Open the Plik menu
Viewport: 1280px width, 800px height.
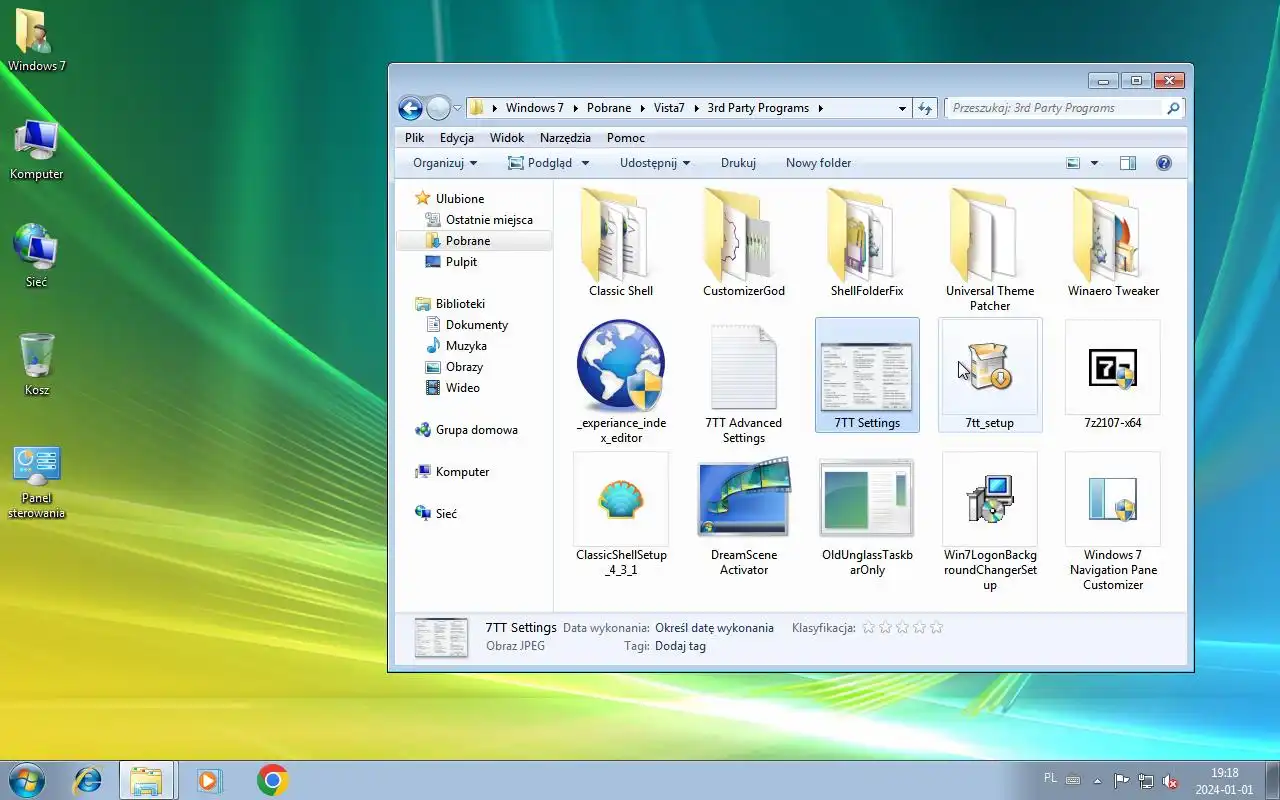coord(414,138)
